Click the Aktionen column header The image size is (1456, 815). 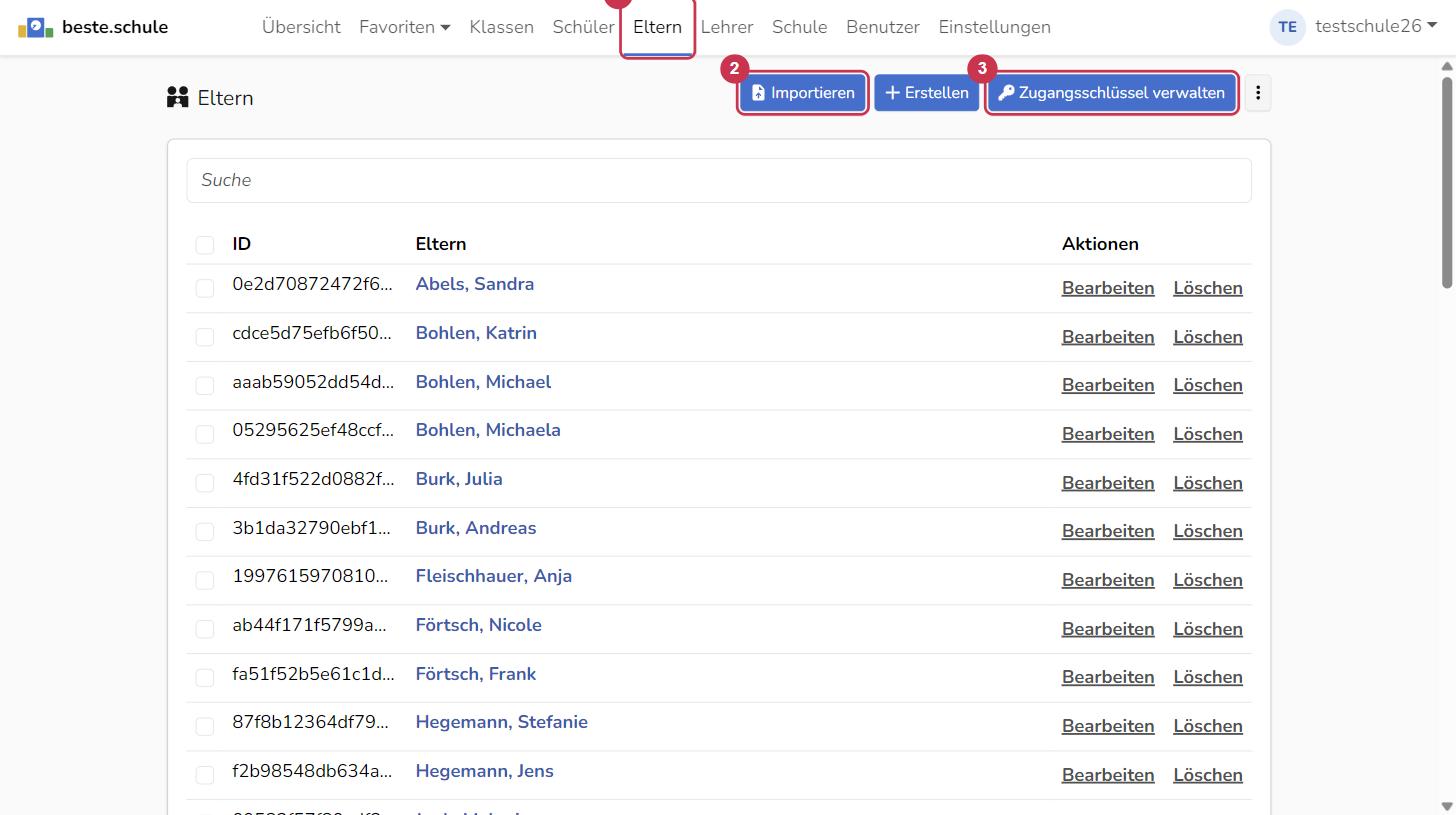(1100, 244)
